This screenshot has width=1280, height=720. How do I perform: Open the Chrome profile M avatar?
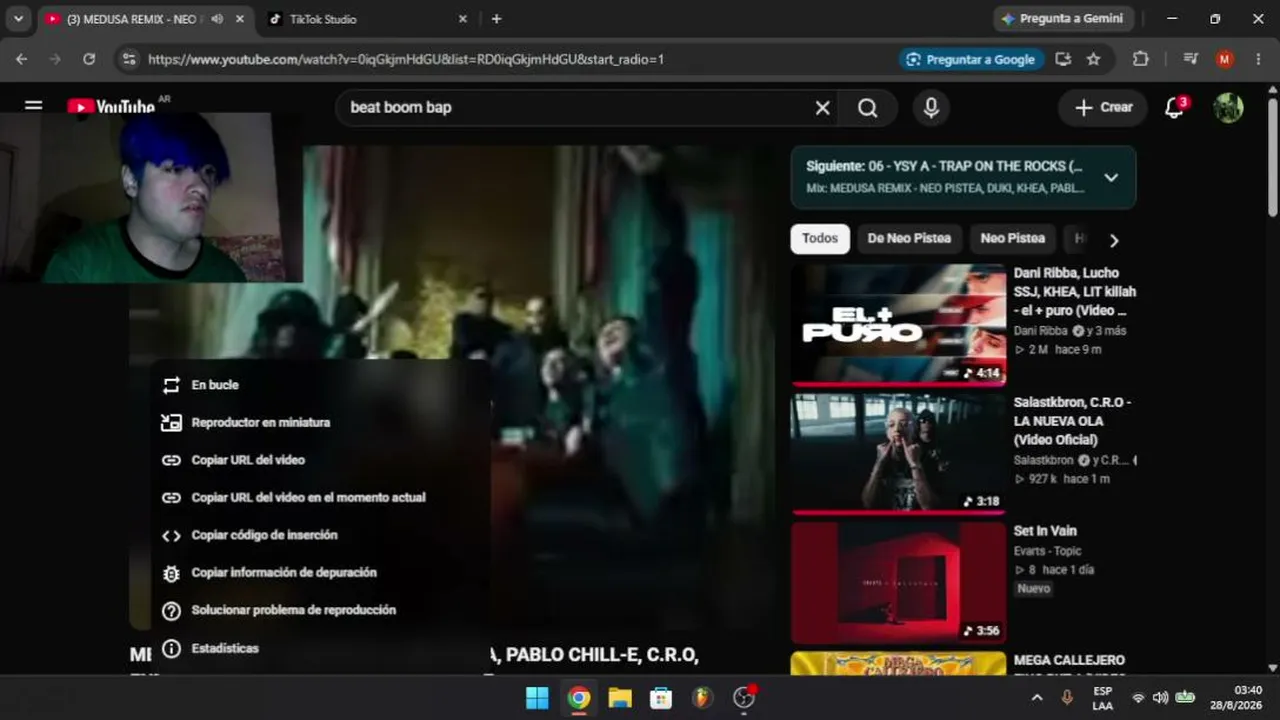pos(1225,59)
